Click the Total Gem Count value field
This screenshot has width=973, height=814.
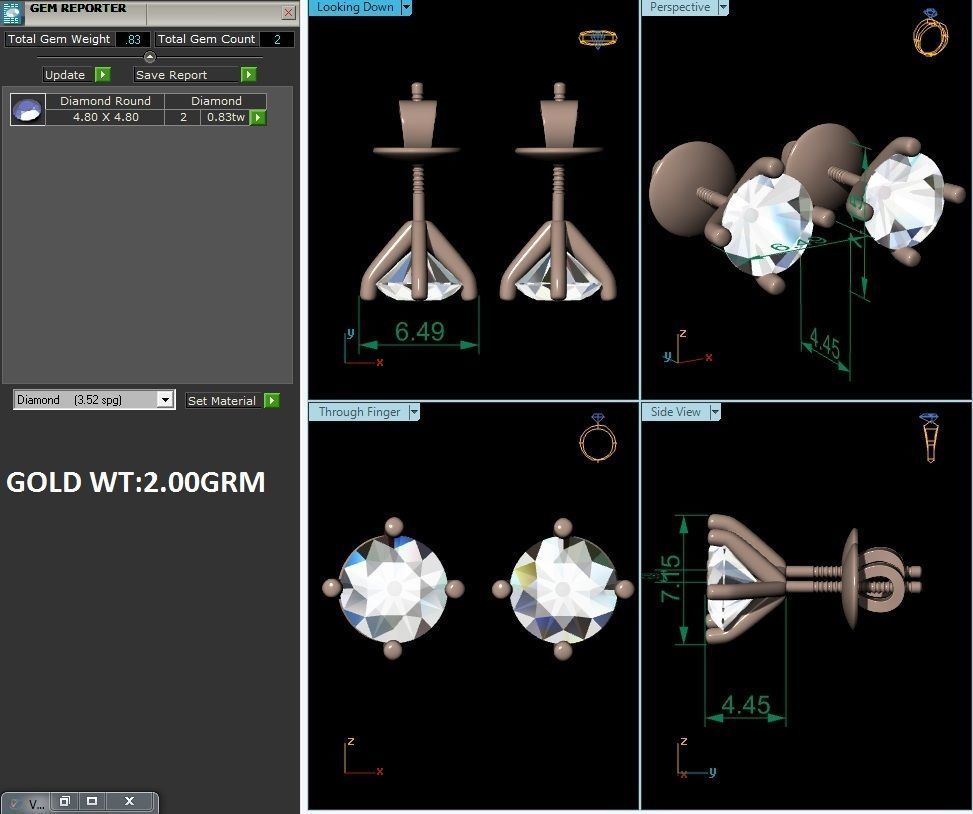(x=277, y=39)
